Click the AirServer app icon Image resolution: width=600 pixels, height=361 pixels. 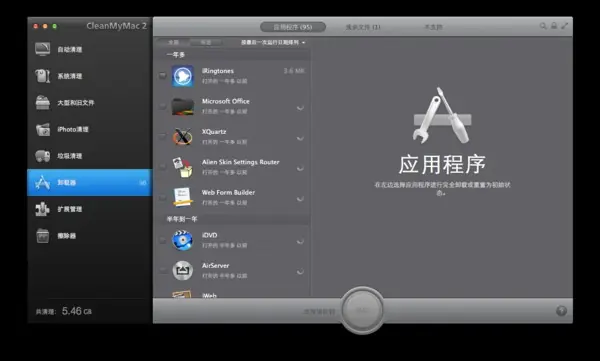tap(183, 270)
